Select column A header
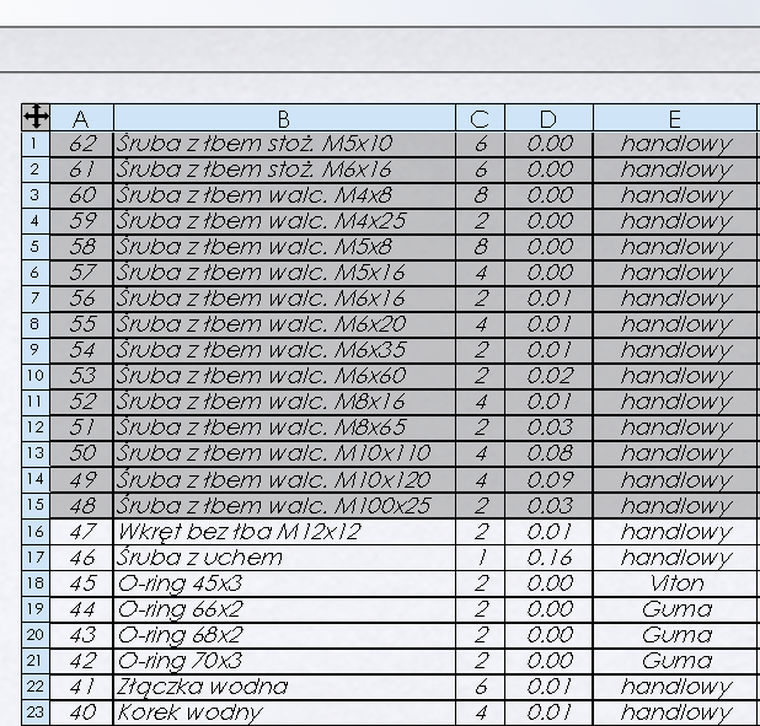This screenshot has width=760, height=726. (x=82, y=118)
